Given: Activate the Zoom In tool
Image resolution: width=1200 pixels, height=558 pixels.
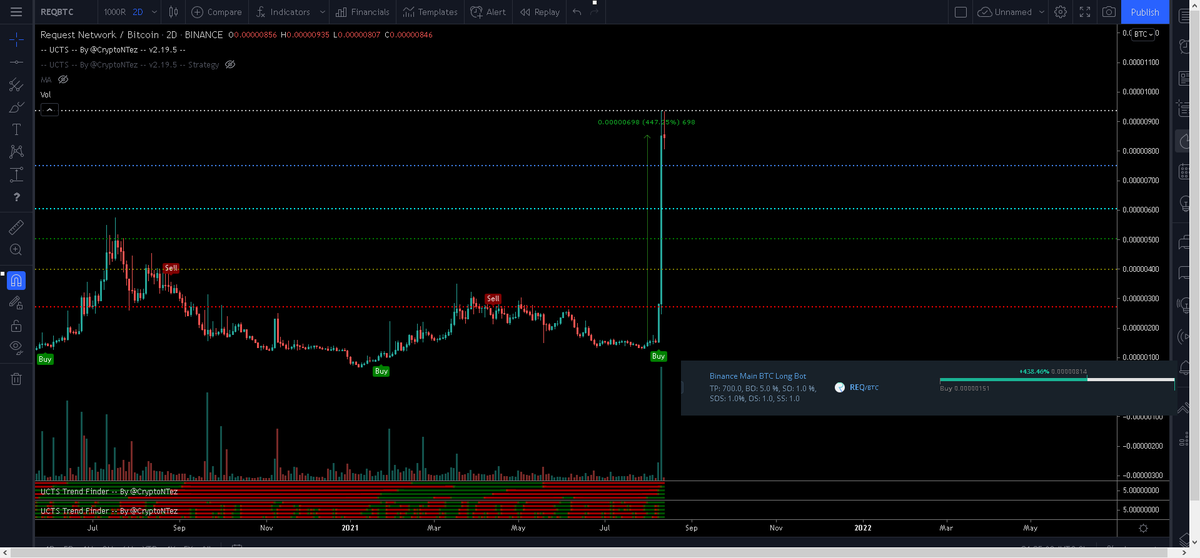Looking at the screenshot, I should (x=16, y=249).
